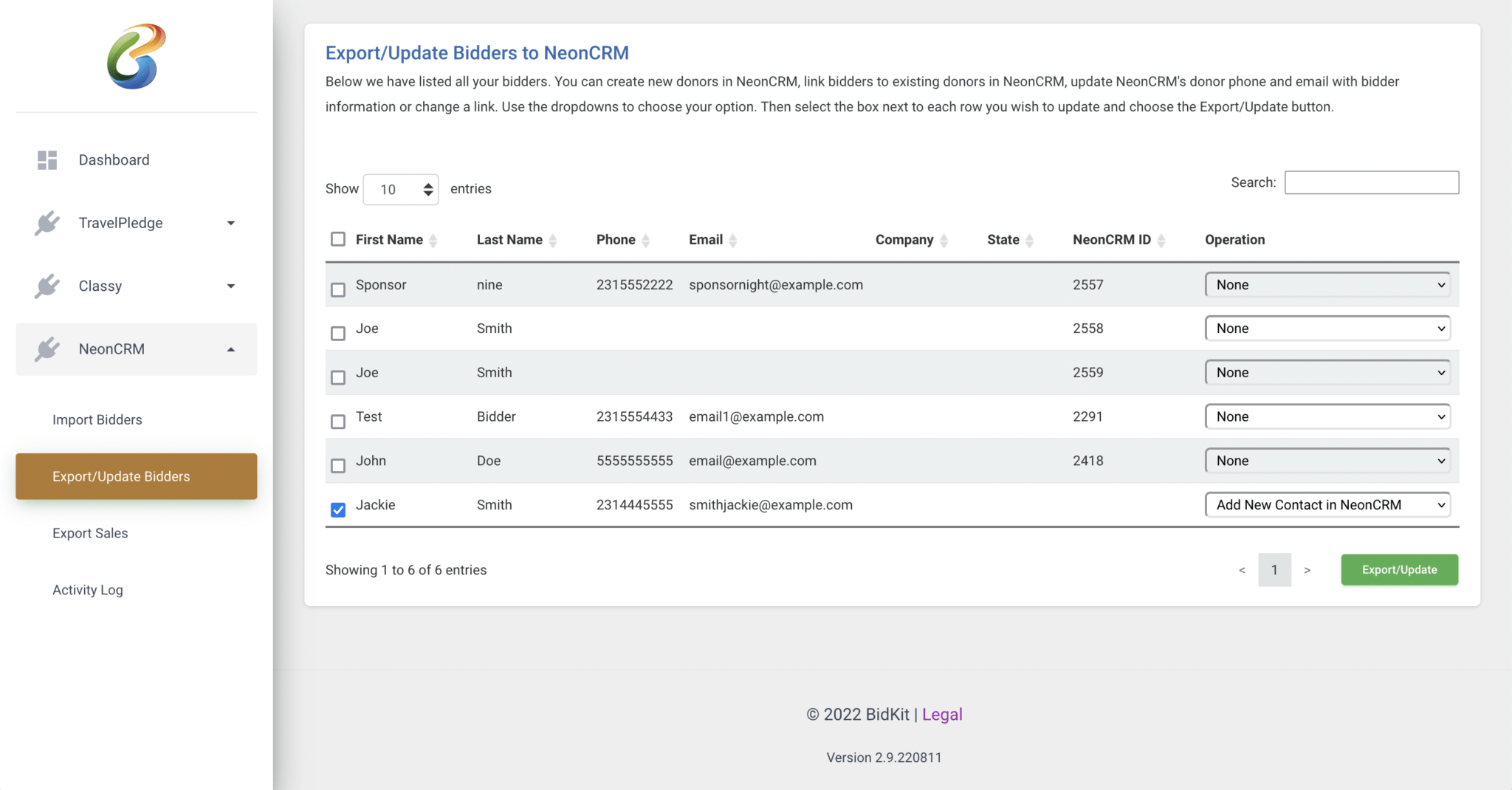Click the Search input field
This screenshot has height=790, width=1512.
(x=1372, y=182)
